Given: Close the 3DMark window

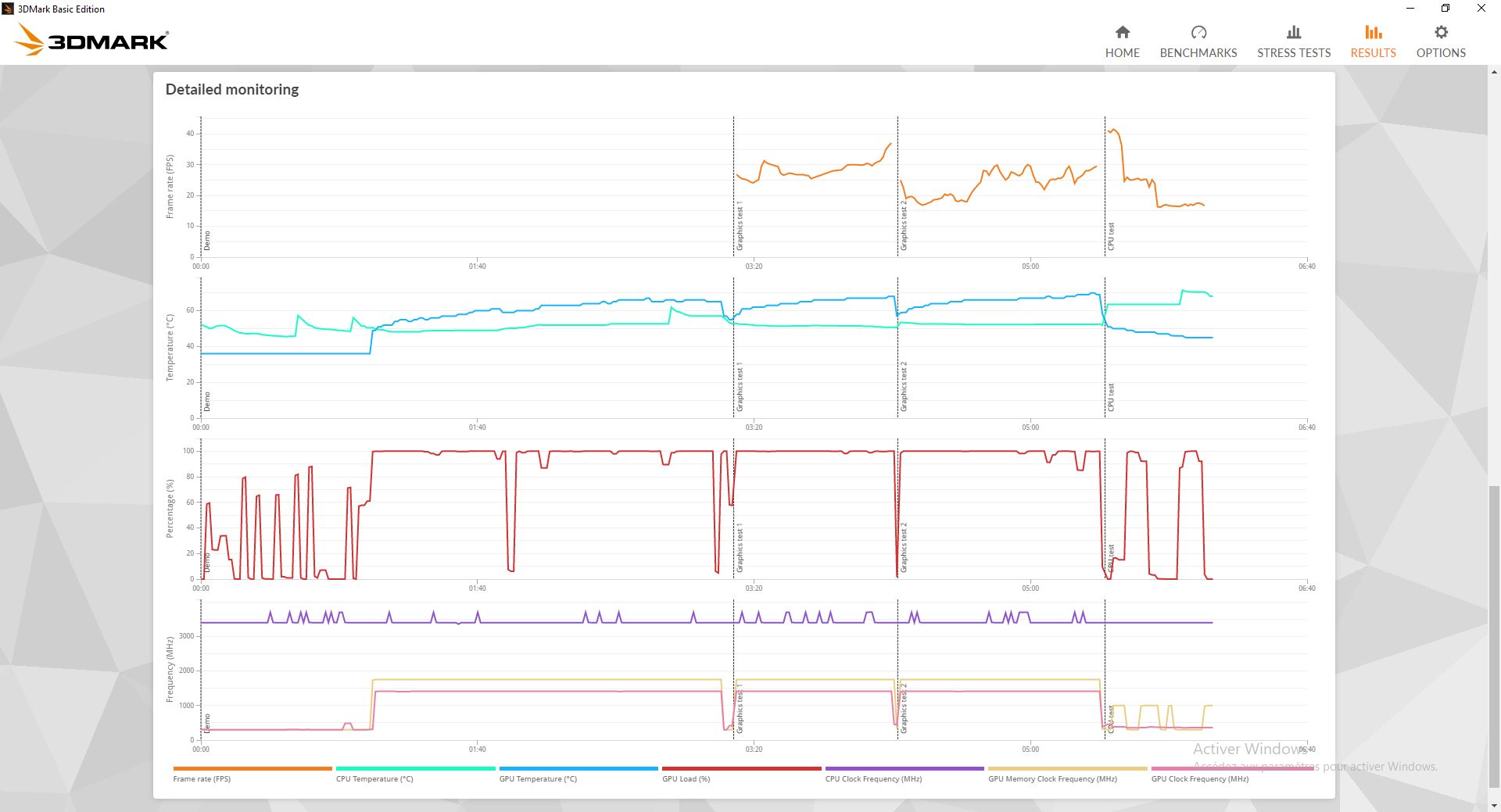Looking at the screenshot, I should tap(1481, 9).
